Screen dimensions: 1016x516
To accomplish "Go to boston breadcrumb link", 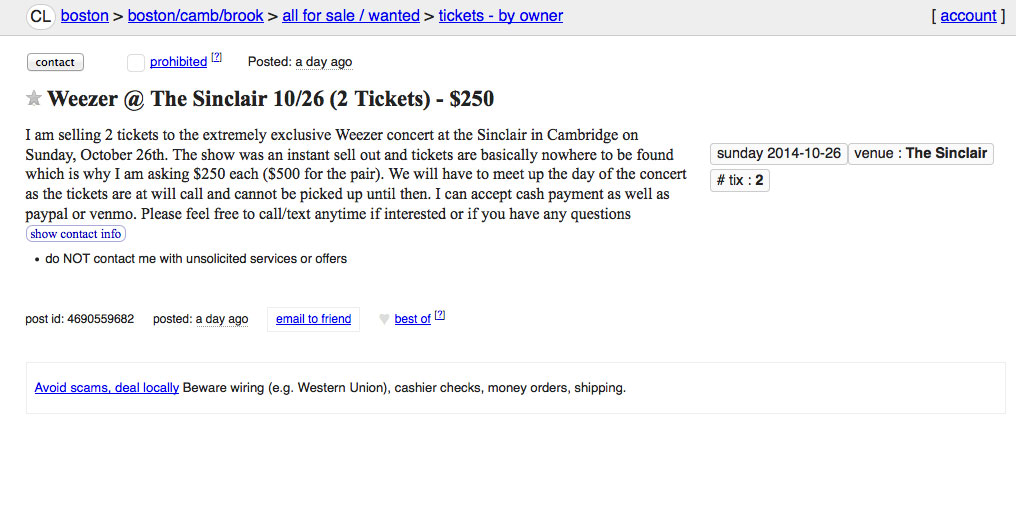I will (x=85, y=16).
